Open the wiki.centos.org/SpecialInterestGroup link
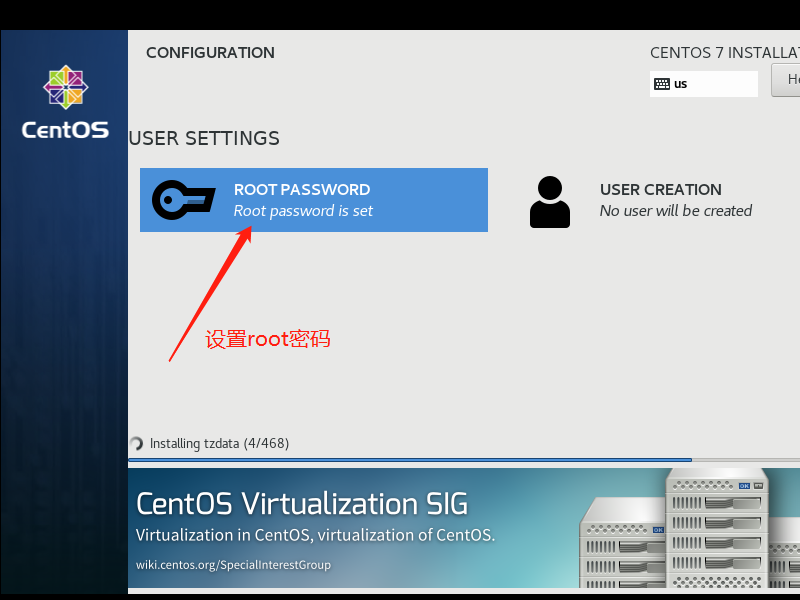This screenshot has width=800, height=600. point(233,565)
